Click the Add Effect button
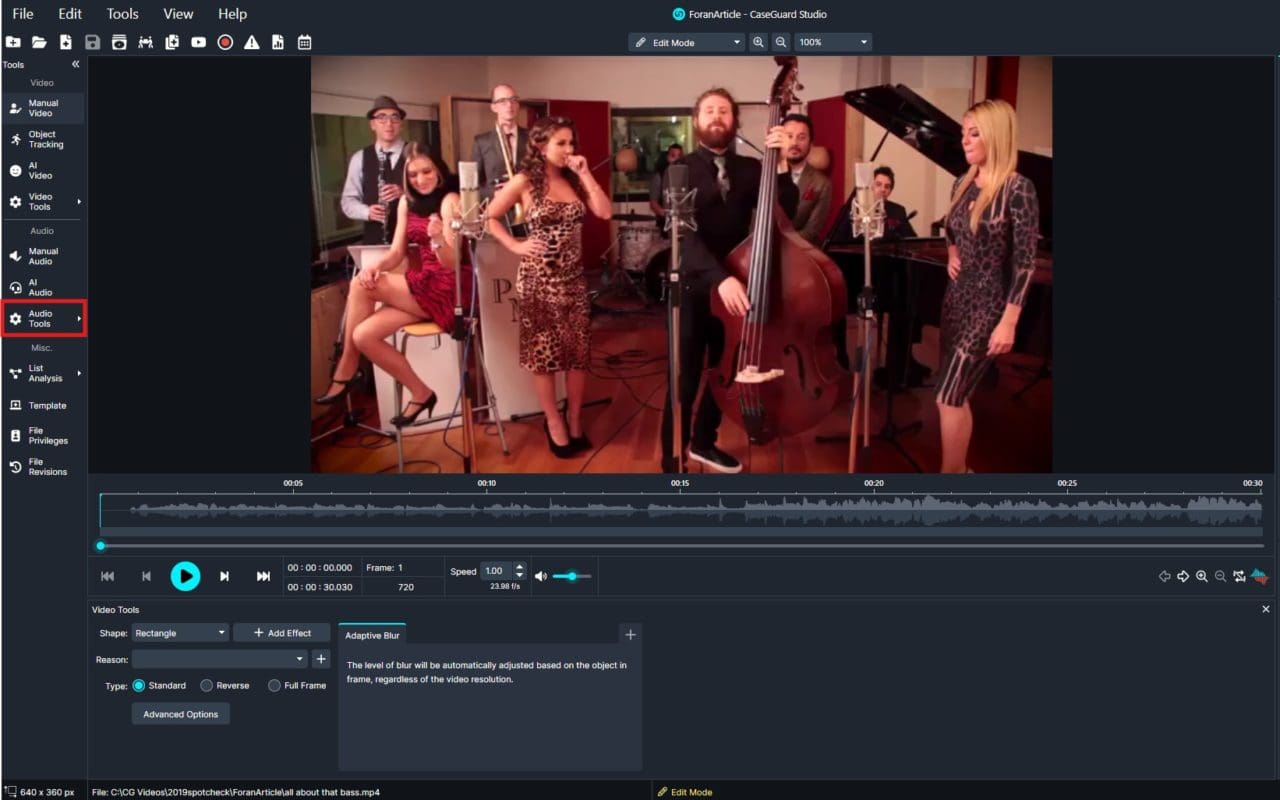Image resolution: width=1280 pixels, height=800 pixels. tap(282, 633)
